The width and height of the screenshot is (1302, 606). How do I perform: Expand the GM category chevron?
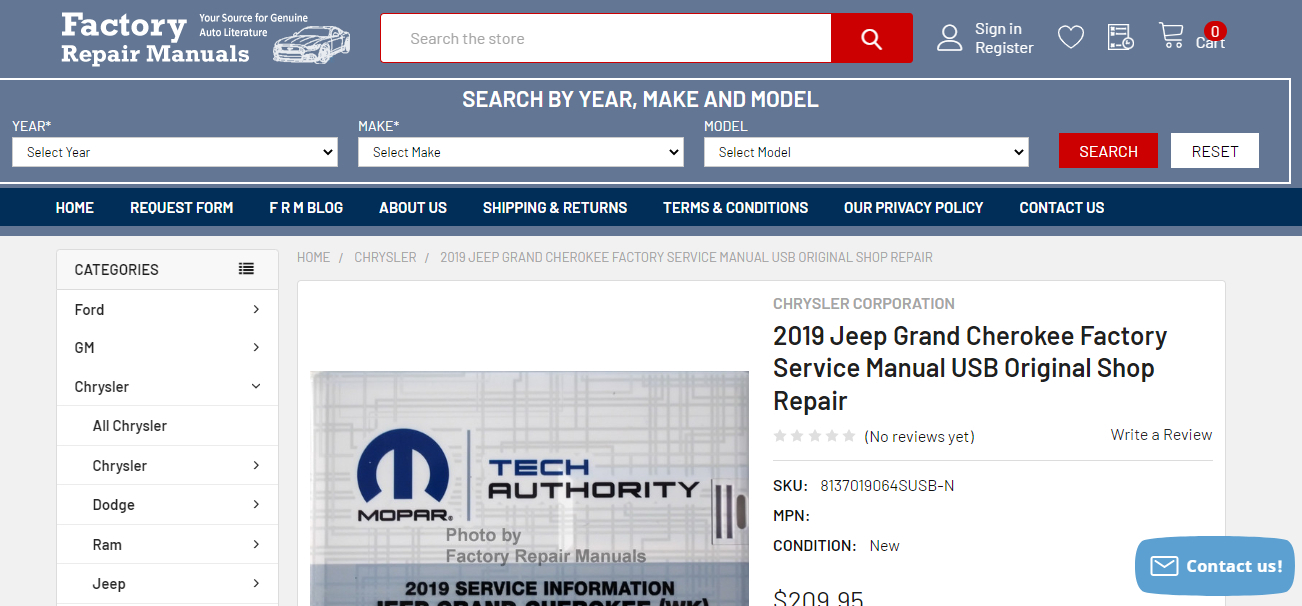pyautogui.click(x=256, y=347)
